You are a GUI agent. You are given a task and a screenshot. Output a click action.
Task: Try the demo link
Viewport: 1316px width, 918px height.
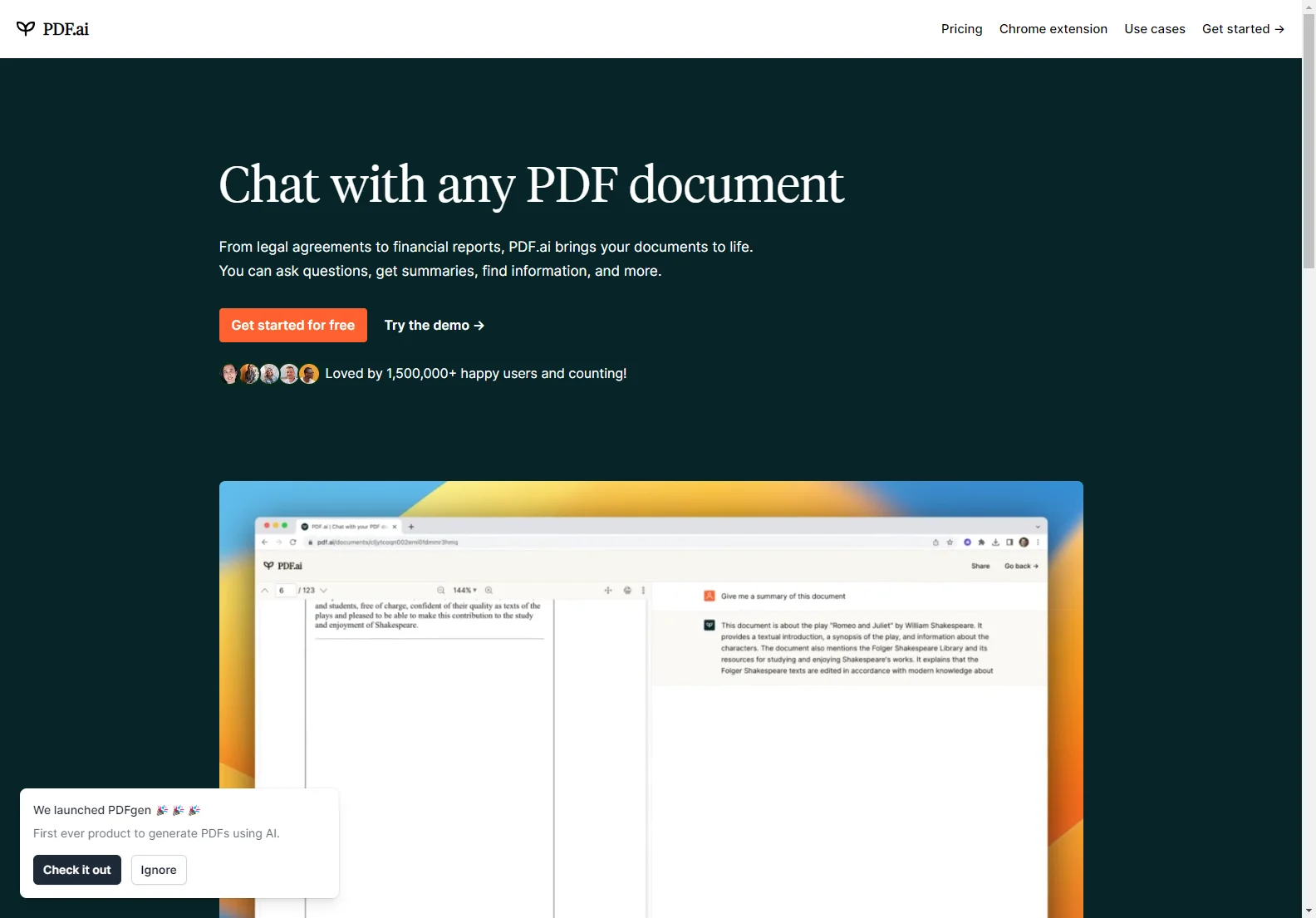pos(434,325)
